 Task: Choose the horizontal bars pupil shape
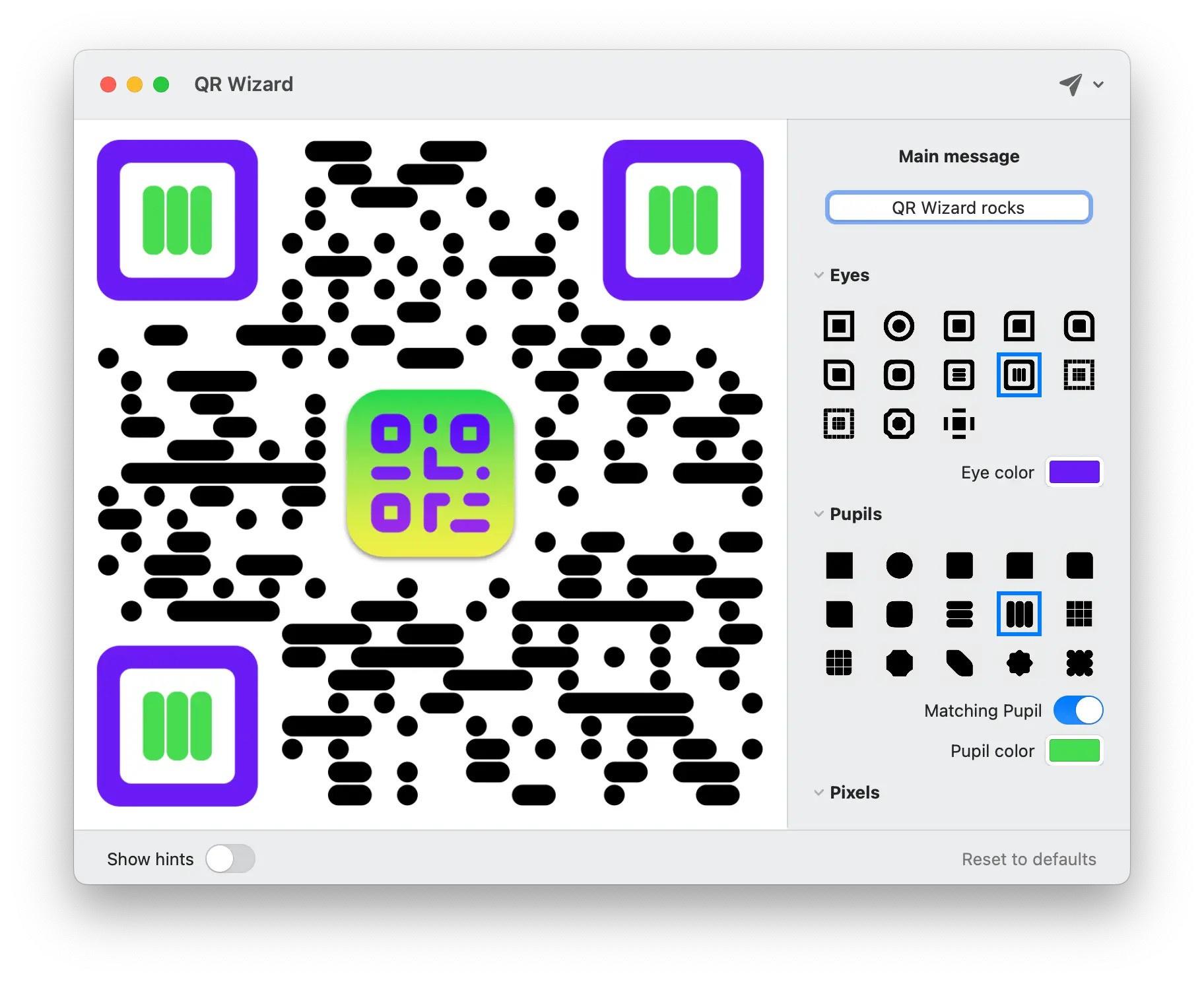tap(958, 614)
